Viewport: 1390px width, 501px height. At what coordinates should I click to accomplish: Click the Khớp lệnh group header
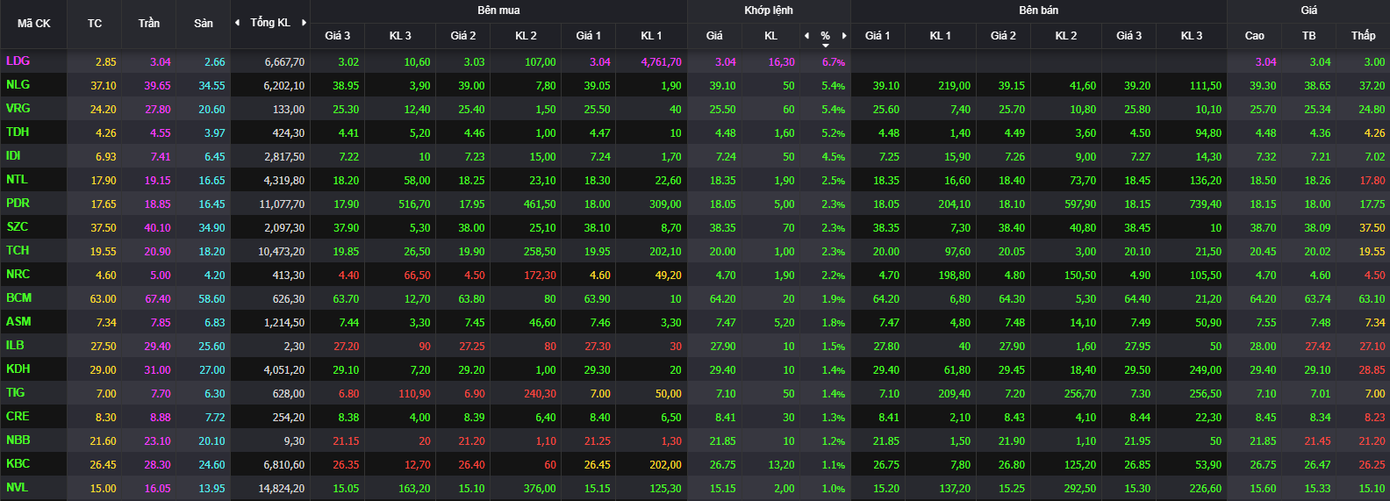[x=768, y=10]
